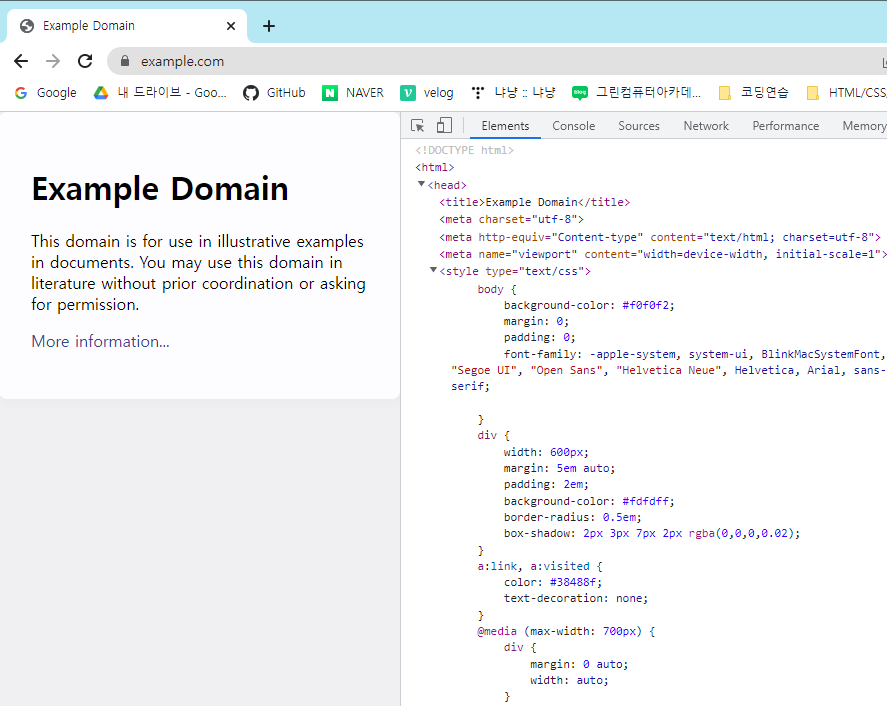Click the text-decoration: none declaration

coord(576,599)
